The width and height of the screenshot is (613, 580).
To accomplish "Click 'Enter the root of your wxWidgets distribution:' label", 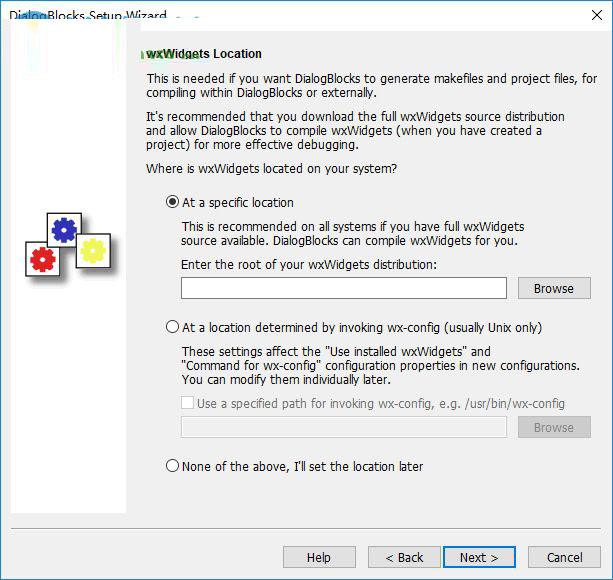I will point(309,265).
